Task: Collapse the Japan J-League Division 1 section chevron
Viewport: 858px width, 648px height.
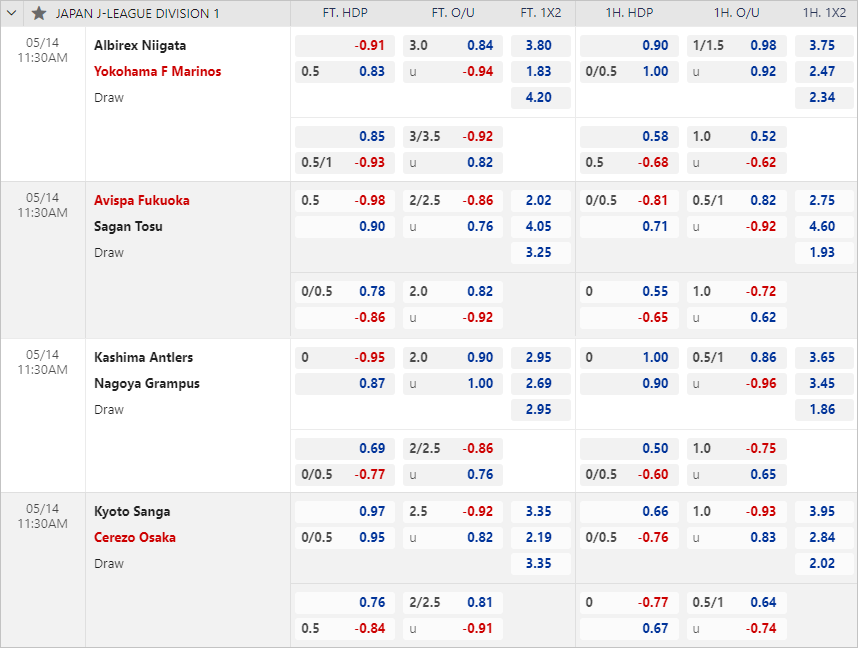Action: pyautogui.click(x=11, y=13)
